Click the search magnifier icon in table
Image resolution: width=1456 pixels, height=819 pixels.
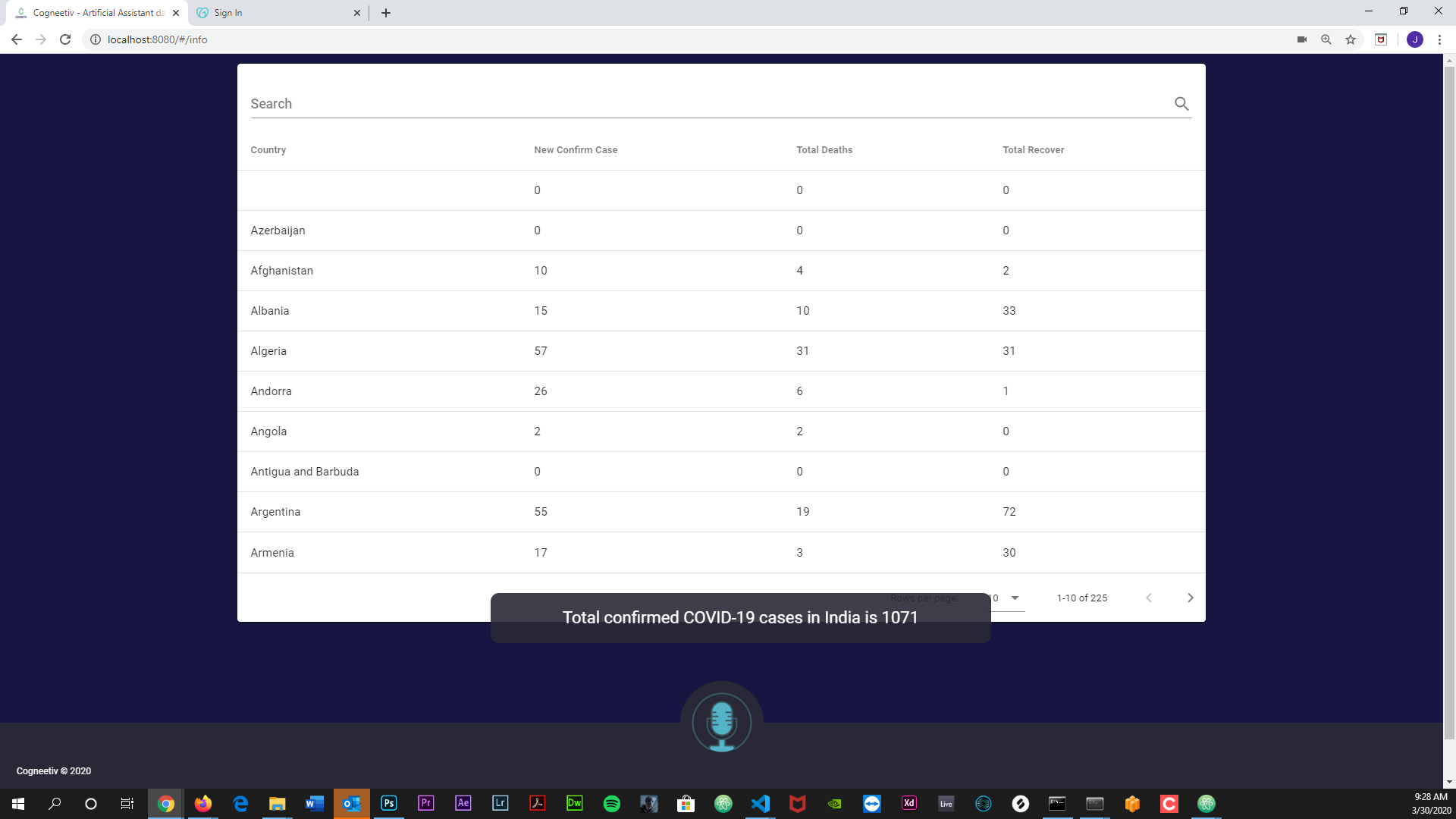point(1181,104)
